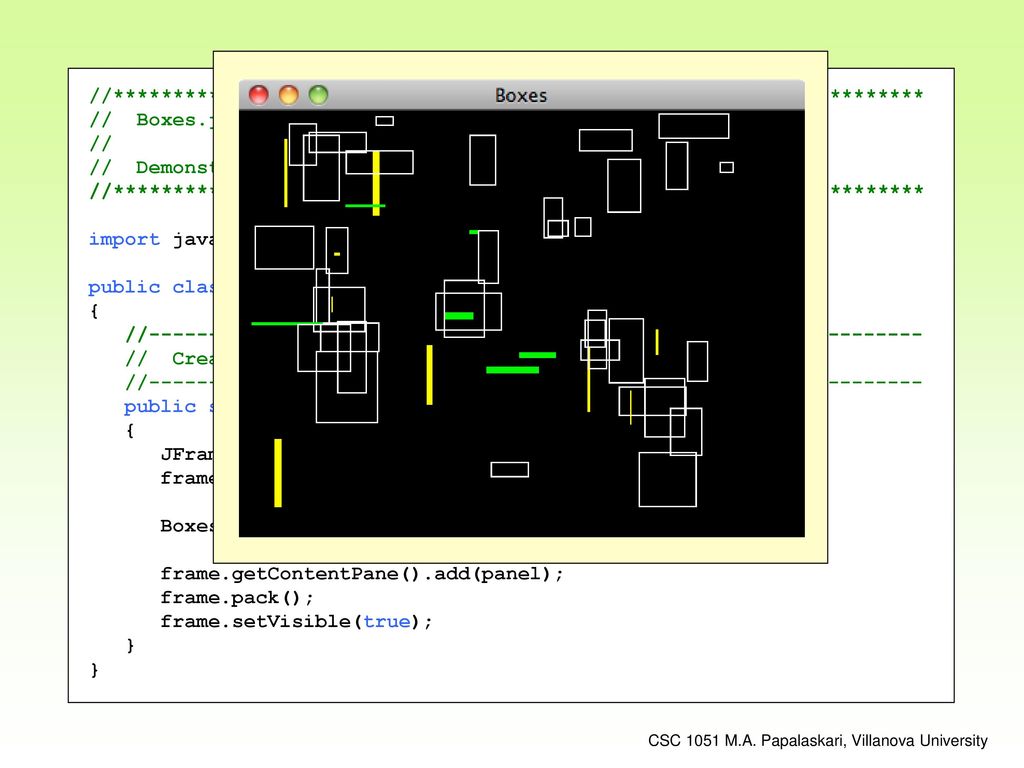Click the '// Demonst' comment line
Viewport: 1024px width, 768px height.
[152, 168]
